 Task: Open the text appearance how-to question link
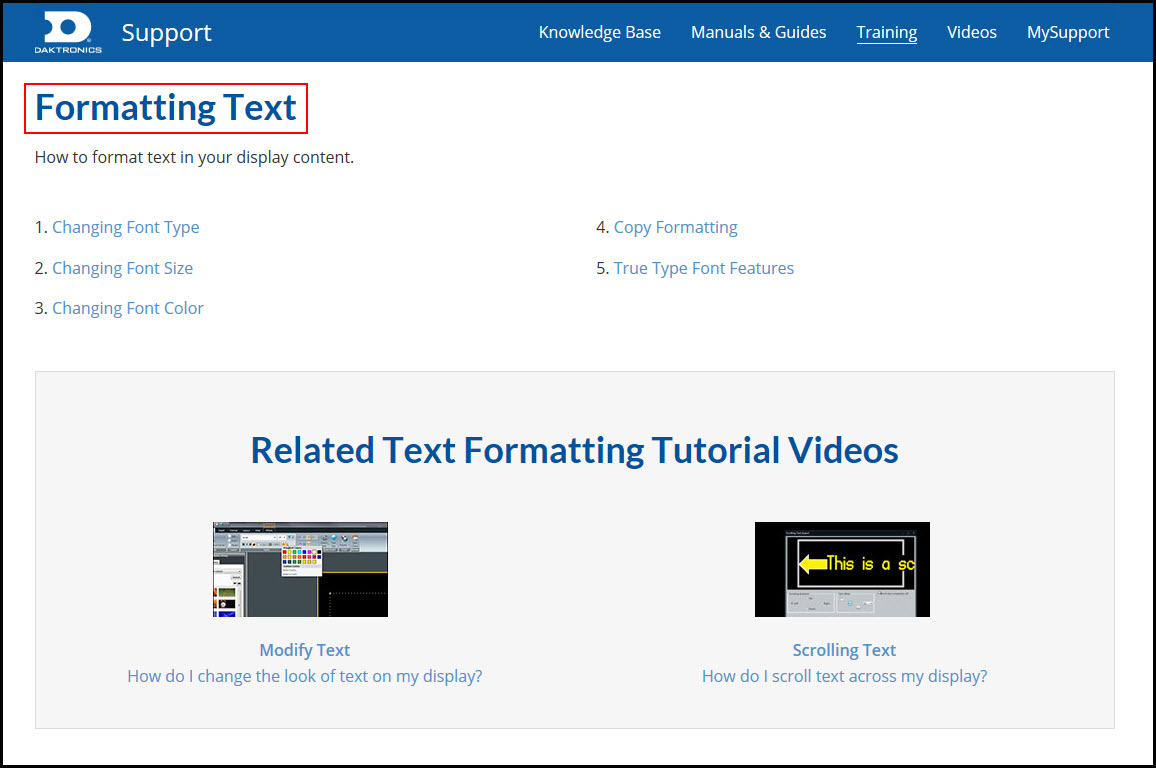click(304, 676)
